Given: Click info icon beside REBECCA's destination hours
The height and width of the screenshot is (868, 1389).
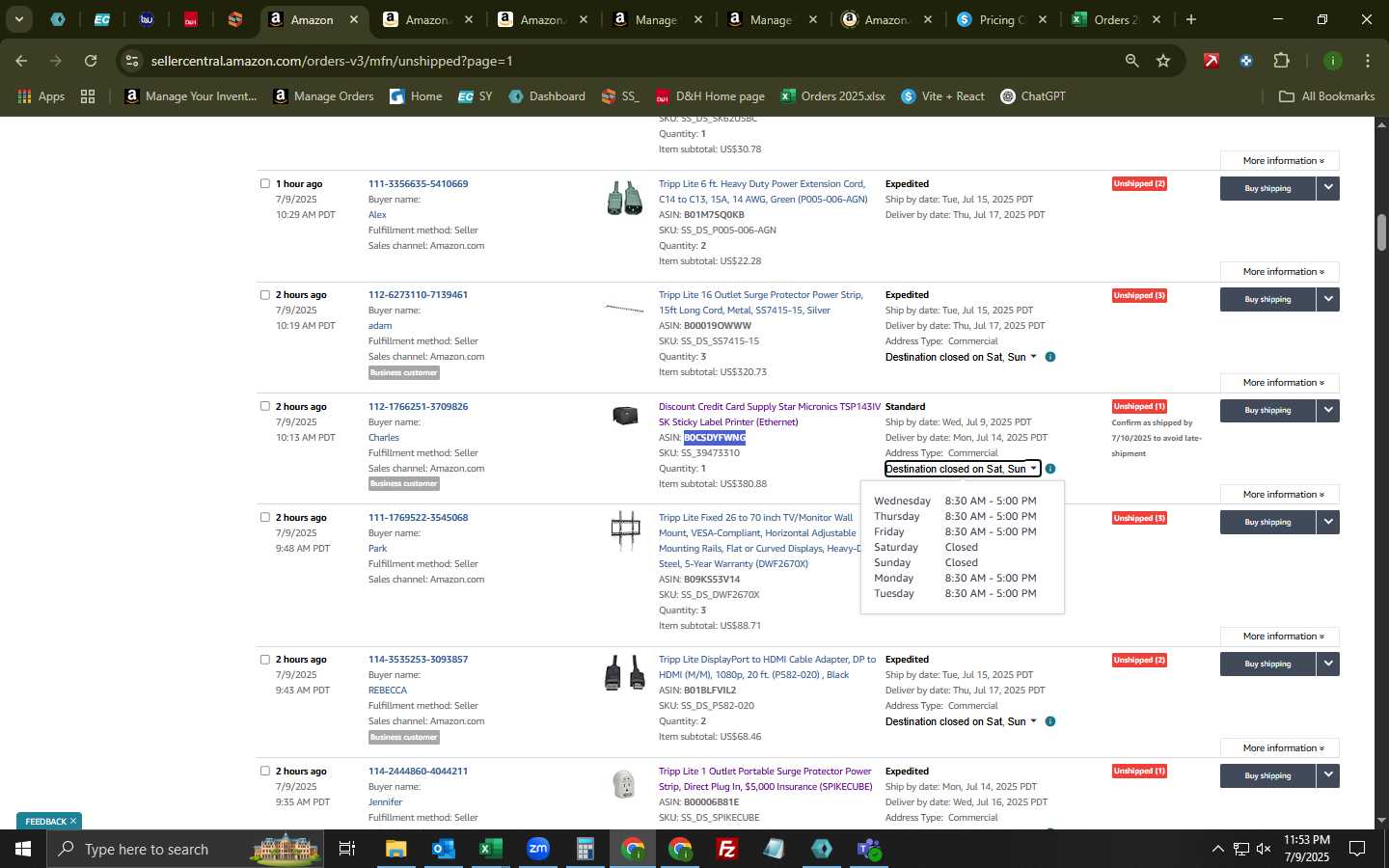Looking at the screenshot, I should pyautogui.click(x=1050, y=721).
